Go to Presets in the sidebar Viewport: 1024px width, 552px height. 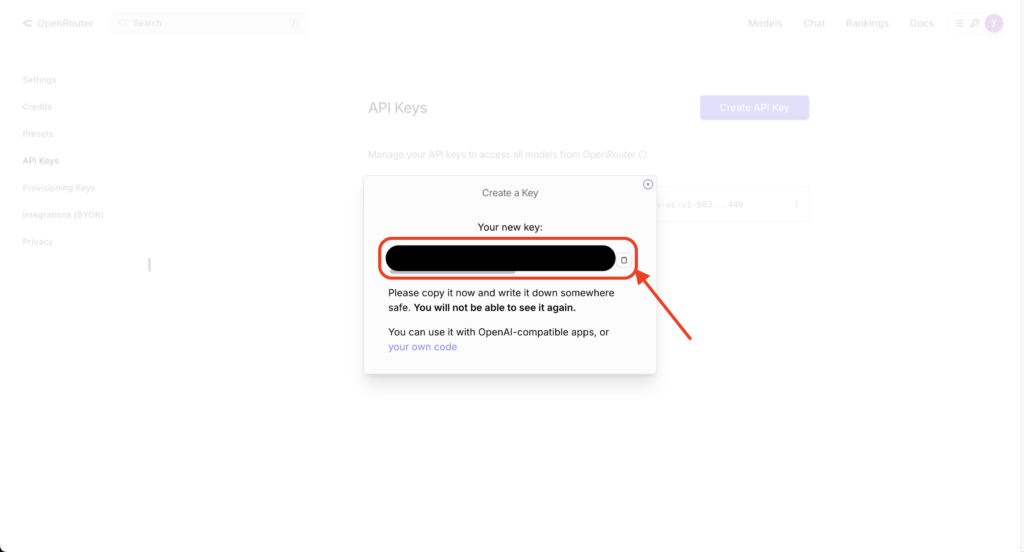[x=38, y=134]
